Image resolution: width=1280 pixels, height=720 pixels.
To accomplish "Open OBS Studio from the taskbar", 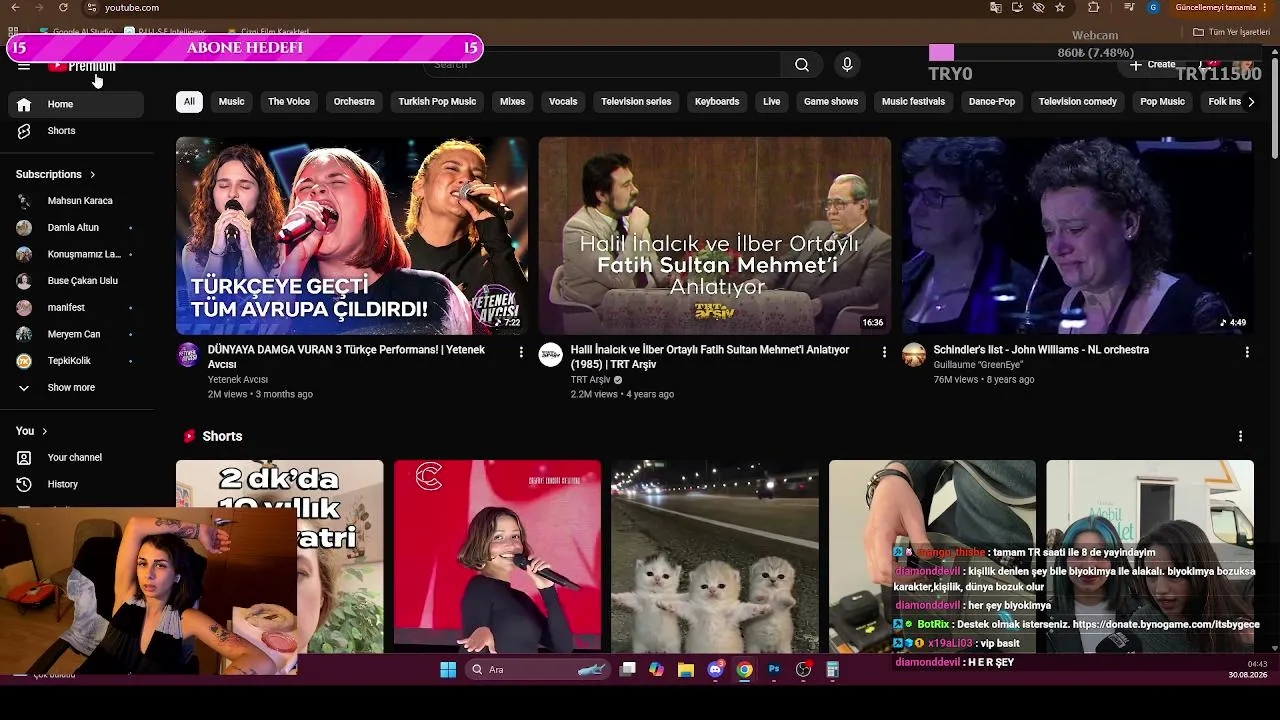I will tap(803, 670).
